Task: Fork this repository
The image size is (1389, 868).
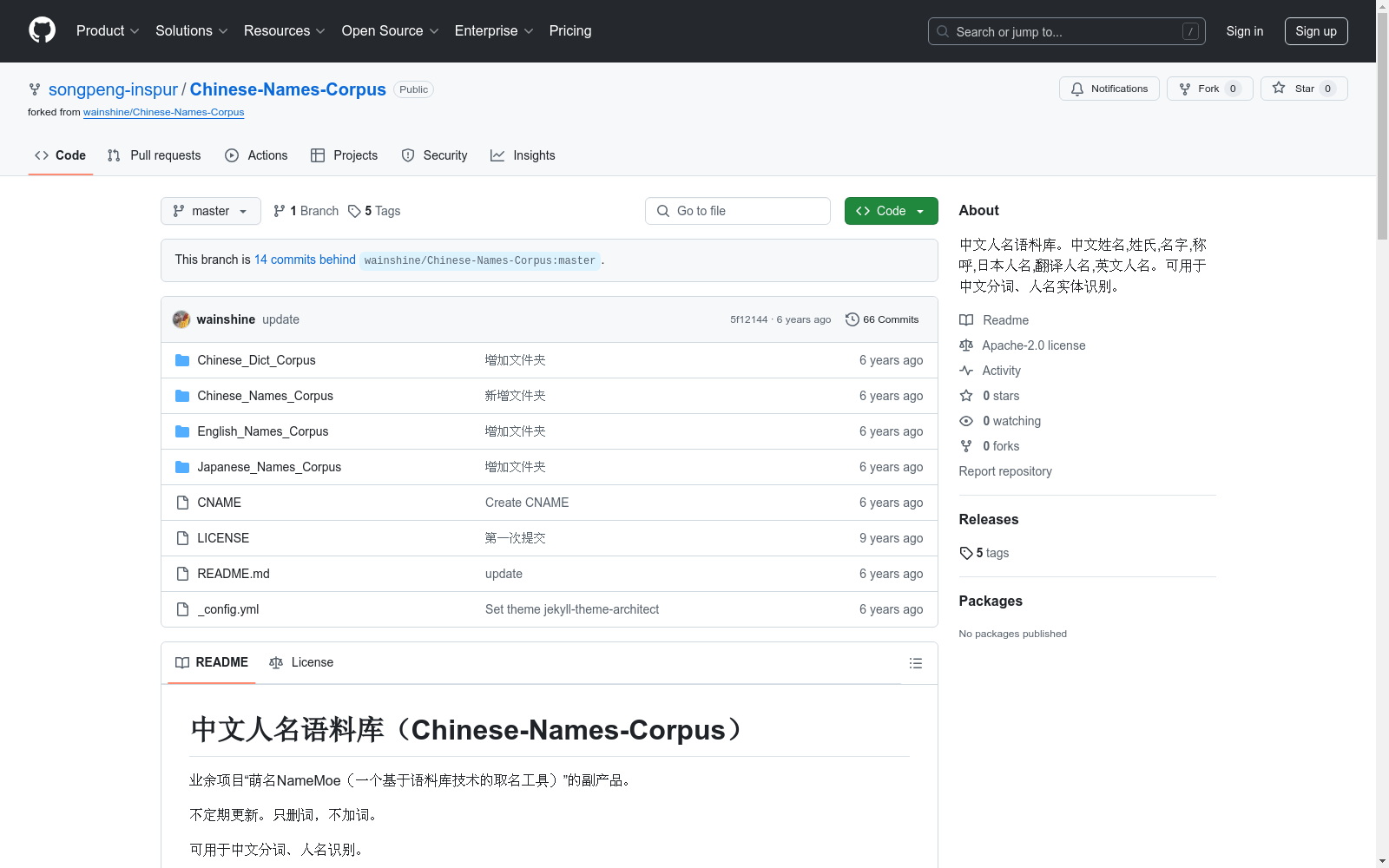Action: pyautogui.click(x=1209, y=89)
